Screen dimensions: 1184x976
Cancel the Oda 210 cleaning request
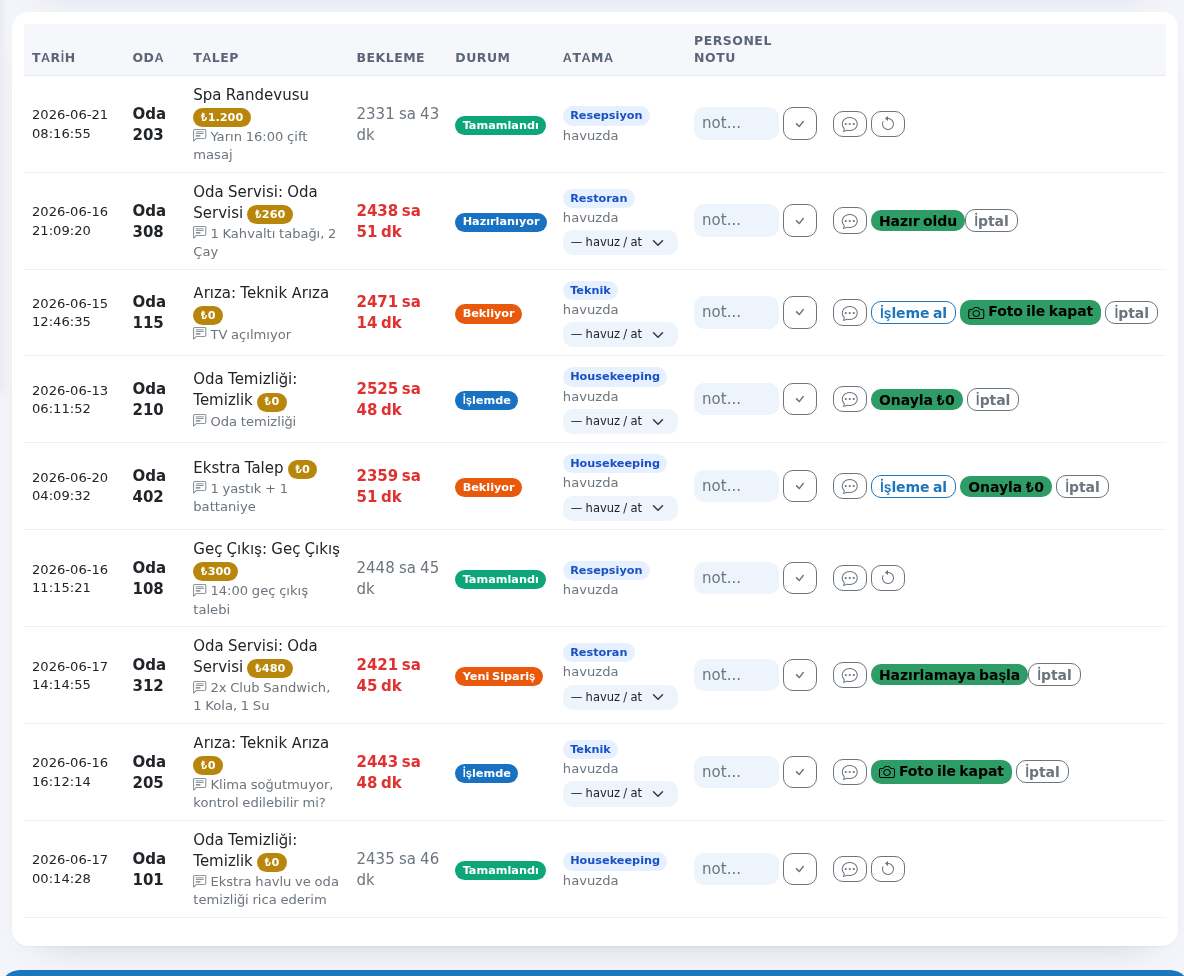pos(993,399)
